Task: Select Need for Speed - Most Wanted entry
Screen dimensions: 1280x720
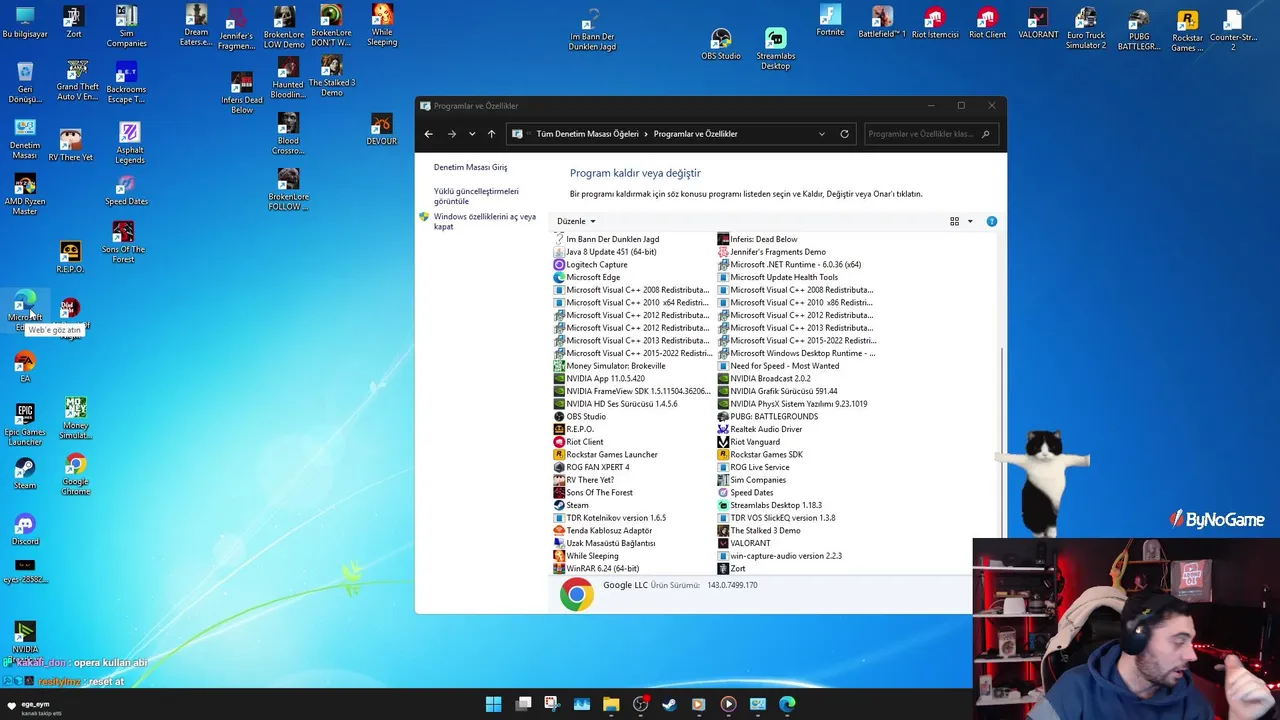Action: tap(778, 366)
